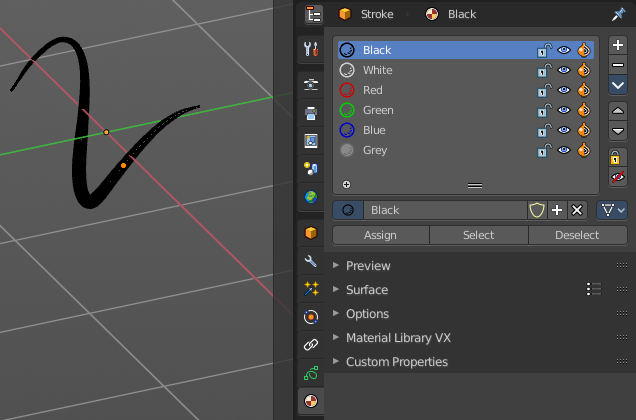
Task: Toggle lock on Red material
Action: 544,90
